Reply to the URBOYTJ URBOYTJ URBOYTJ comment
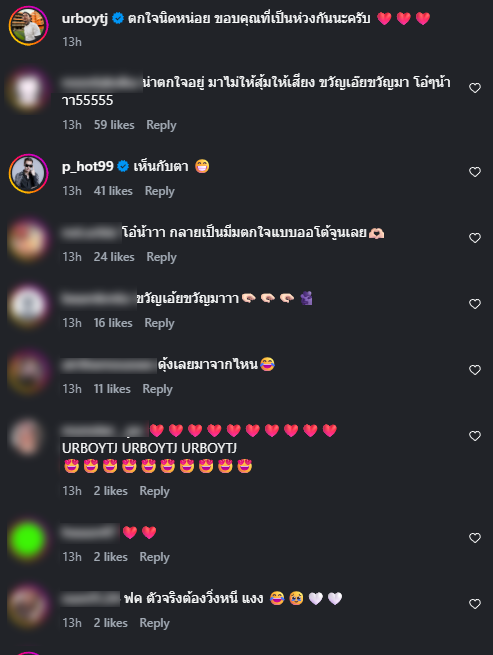 click(x=155, y=491)
